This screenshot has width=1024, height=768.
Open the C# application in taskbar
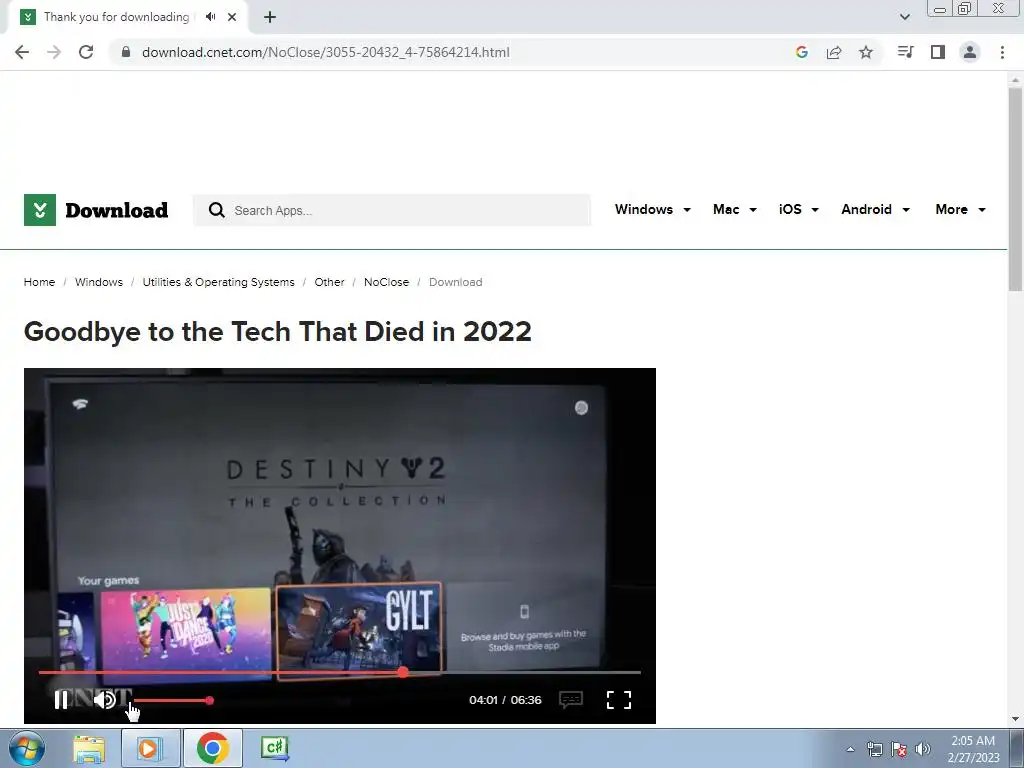click(274, 748)
